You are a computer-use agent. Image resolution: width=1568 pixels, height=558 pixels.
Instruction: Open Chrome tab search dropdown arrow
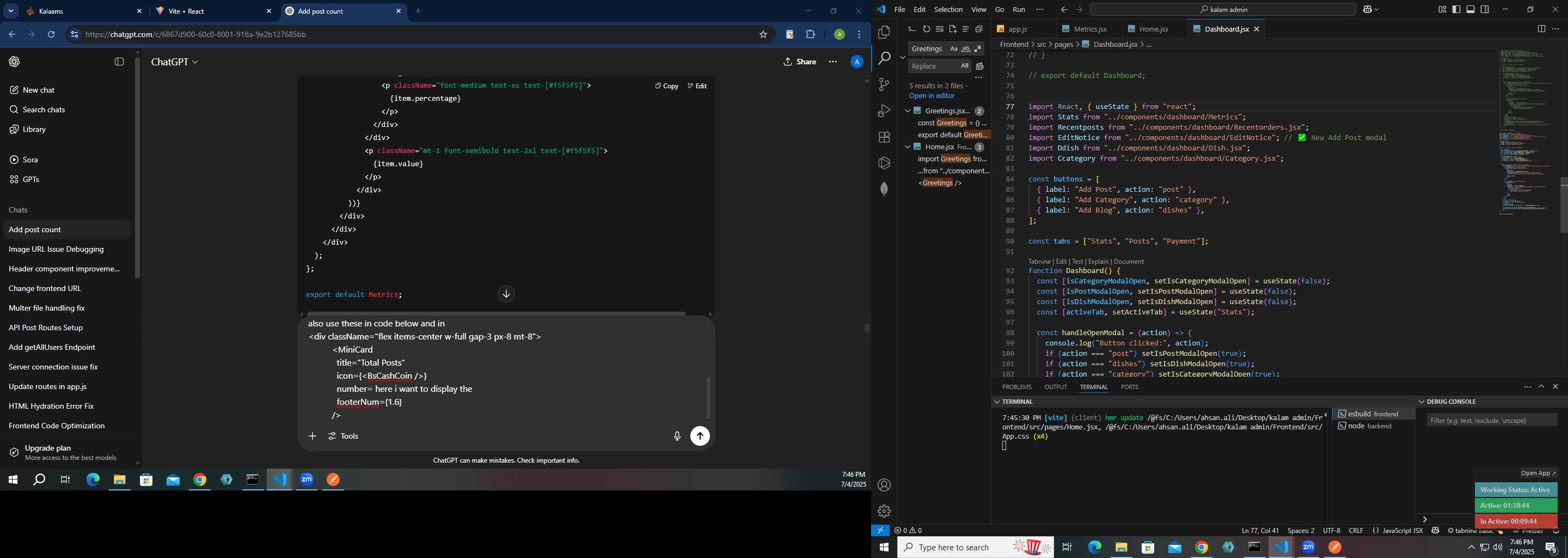(10, 11)
